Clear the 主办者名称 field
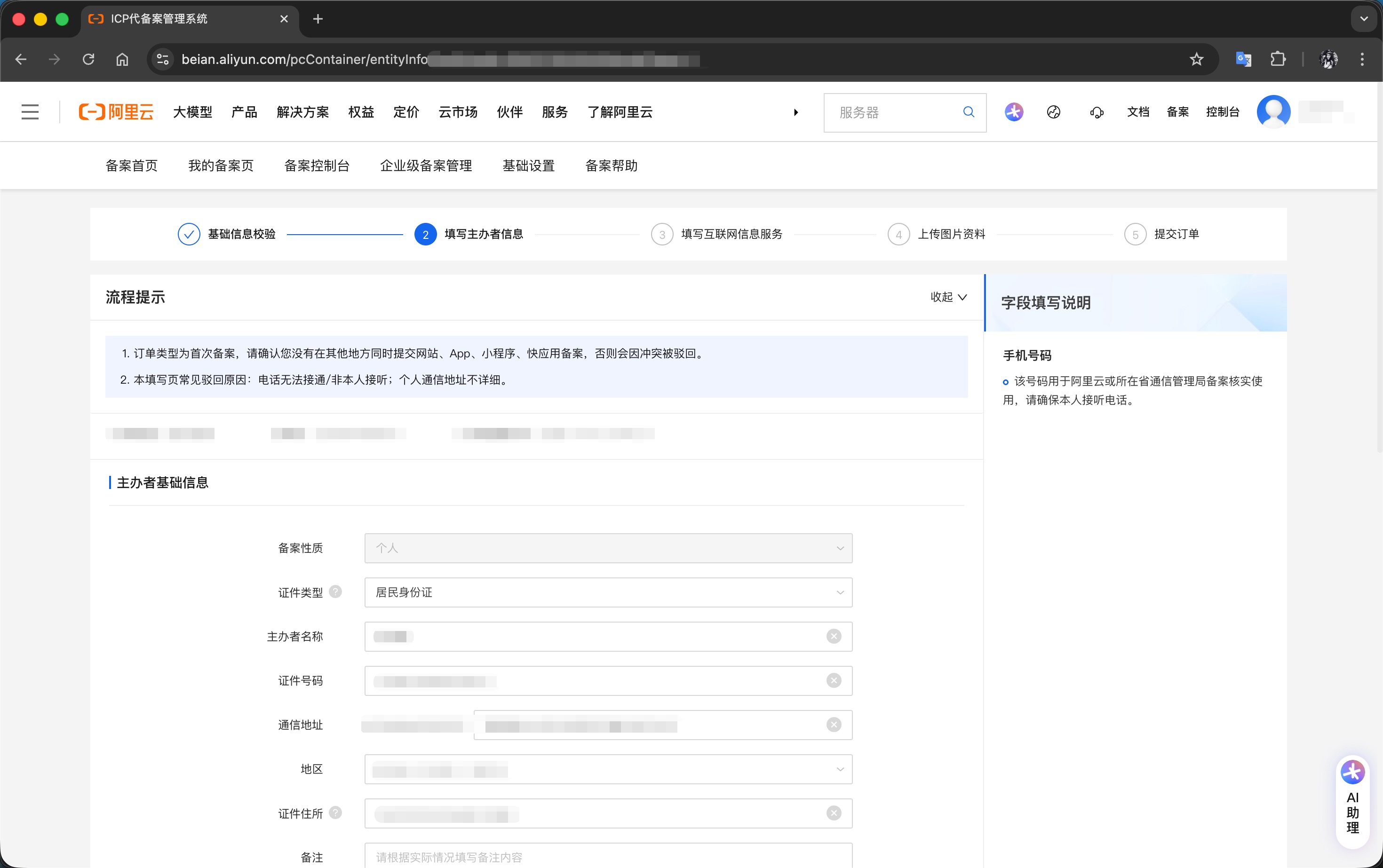Screen dimensions: 1383x868 pyautogui.click(x=834, y=636)
